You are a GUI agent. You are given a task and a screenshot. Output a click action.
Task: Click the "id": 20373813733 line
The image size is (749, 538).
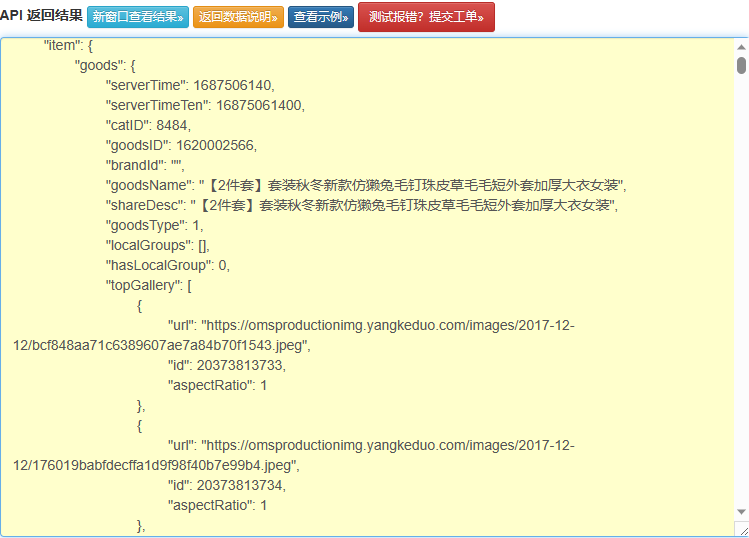pos(227,366)
